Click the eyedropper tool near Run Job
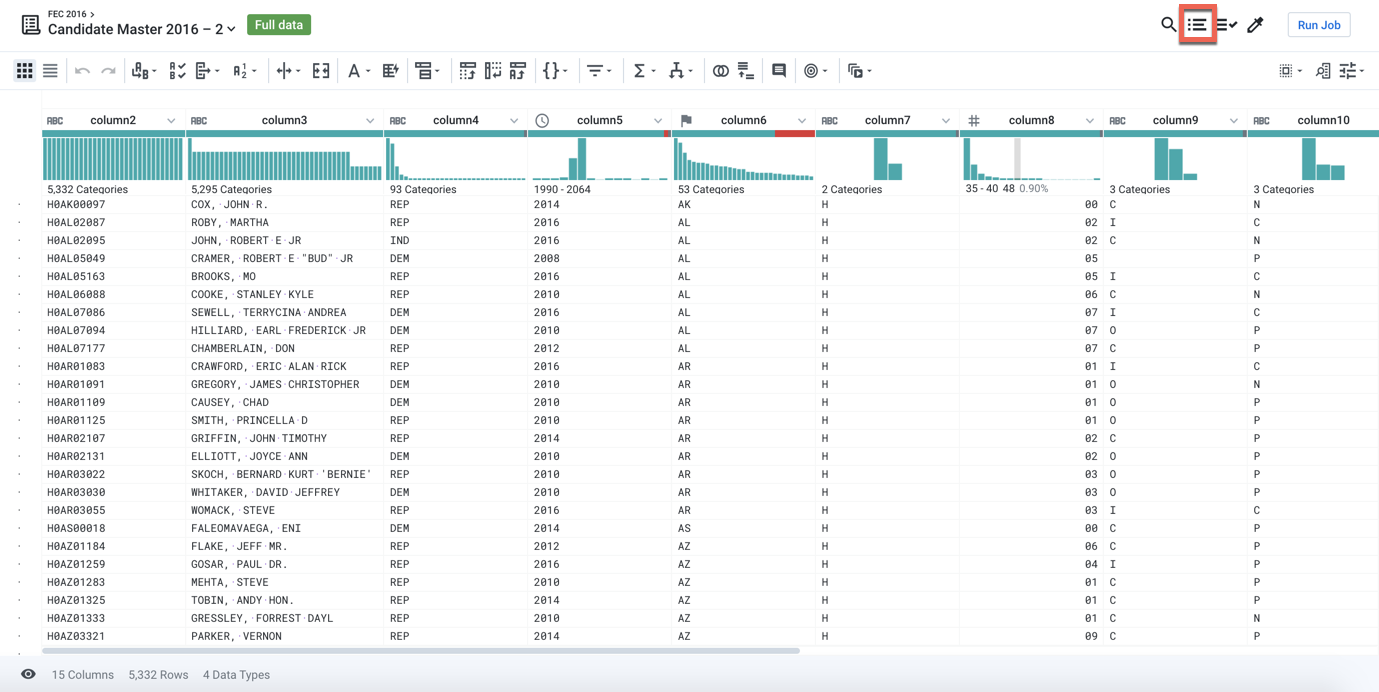Screen dimensions: 1379x692 [1256, 24]
